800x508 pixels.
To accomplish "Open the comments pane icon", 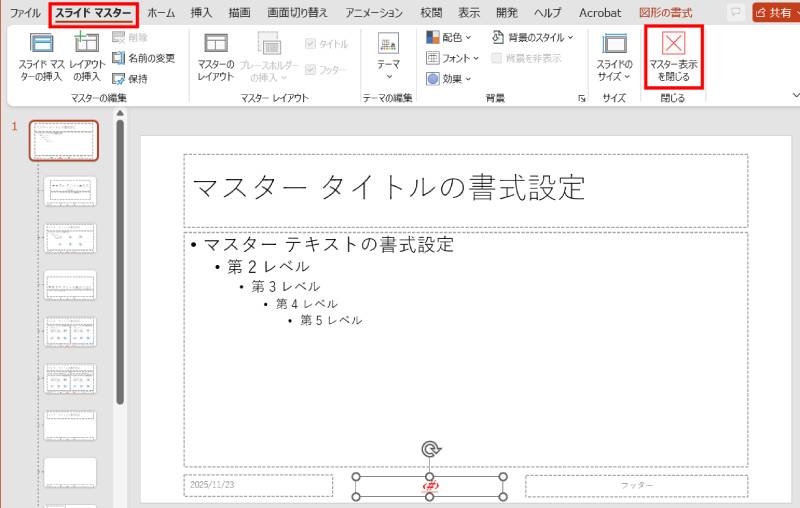I will (736, 12).
